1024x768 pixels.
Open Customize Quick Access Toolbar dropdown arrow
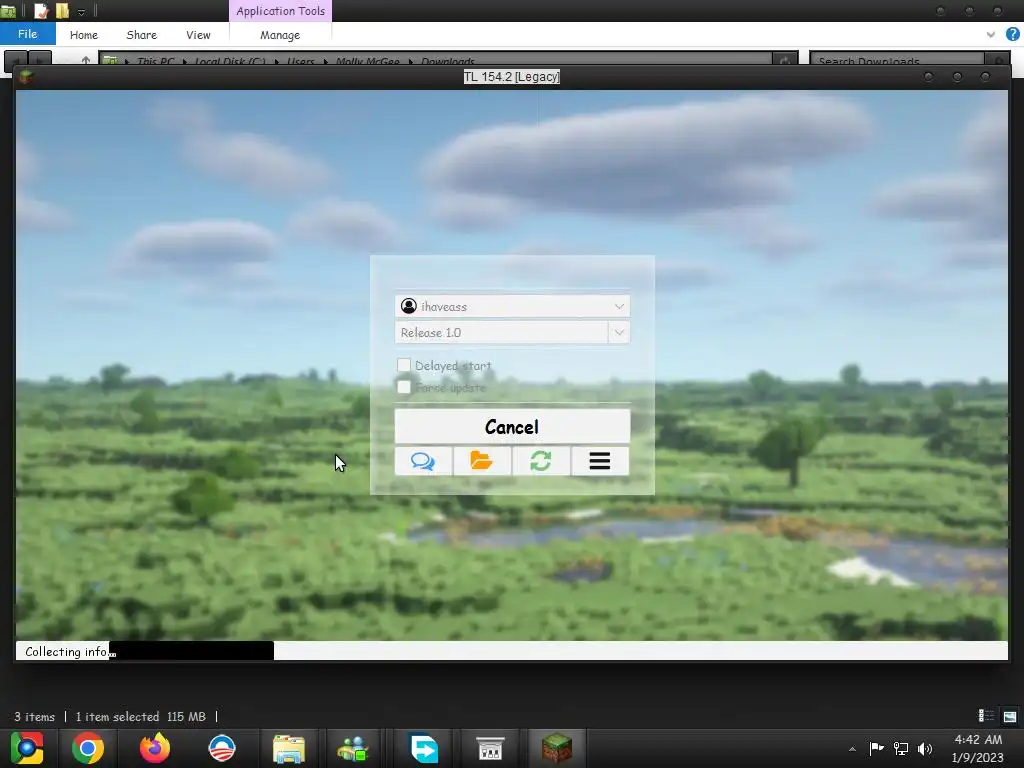(81, 12)
